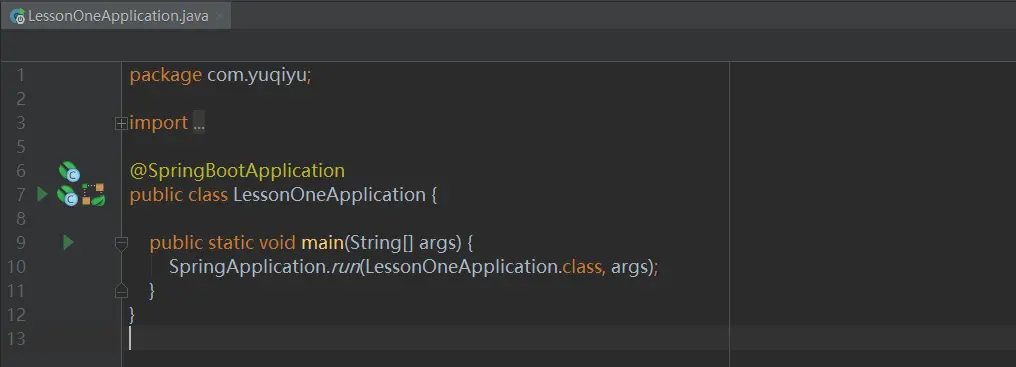The height and width of the screenshot is (367, 1016).
Task: Click line number 1 in the gutter
Action: point(21,75)
